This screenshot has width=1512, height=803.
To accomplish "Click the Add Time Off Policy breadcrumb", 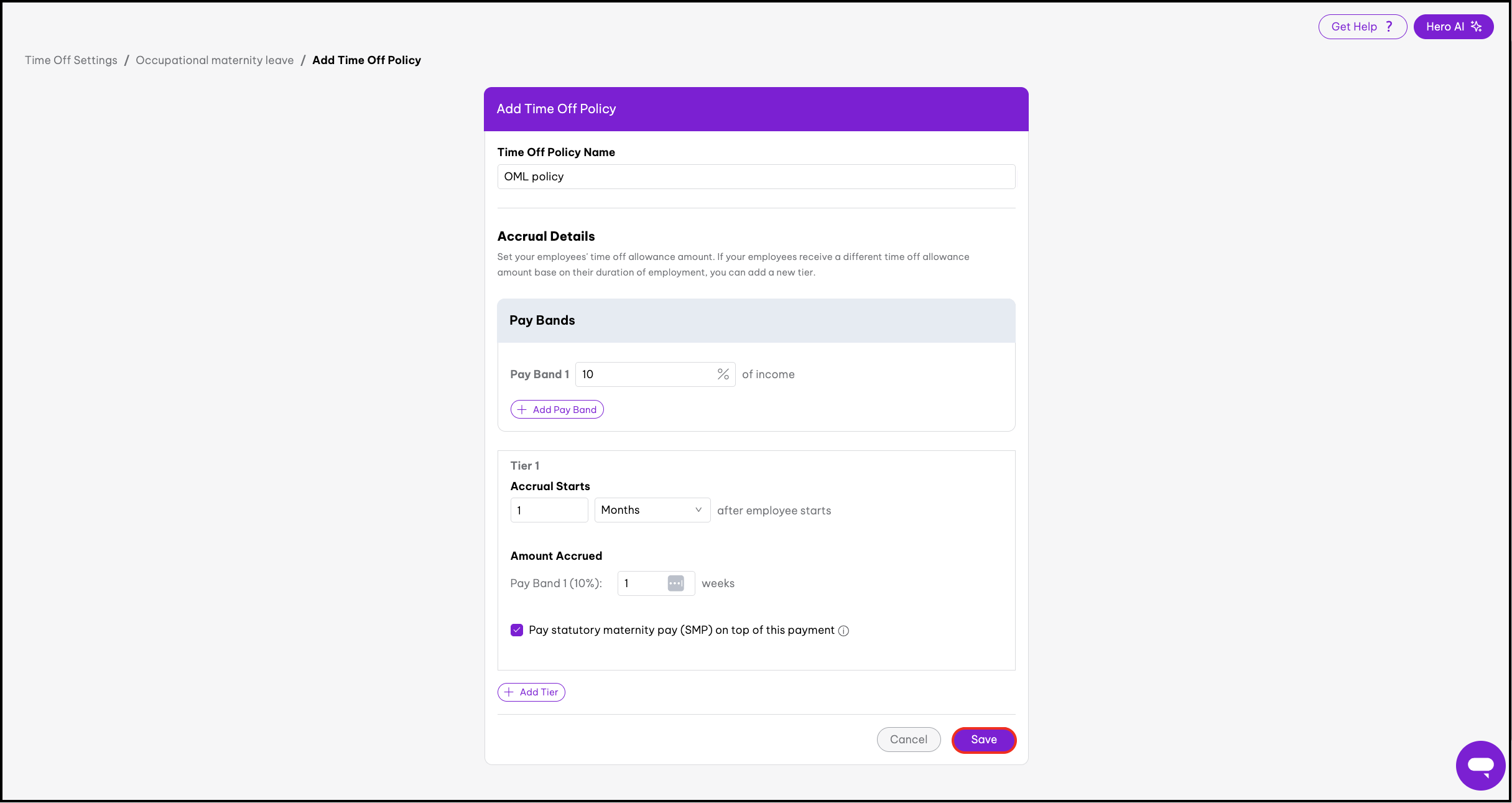I will [366, 60].
